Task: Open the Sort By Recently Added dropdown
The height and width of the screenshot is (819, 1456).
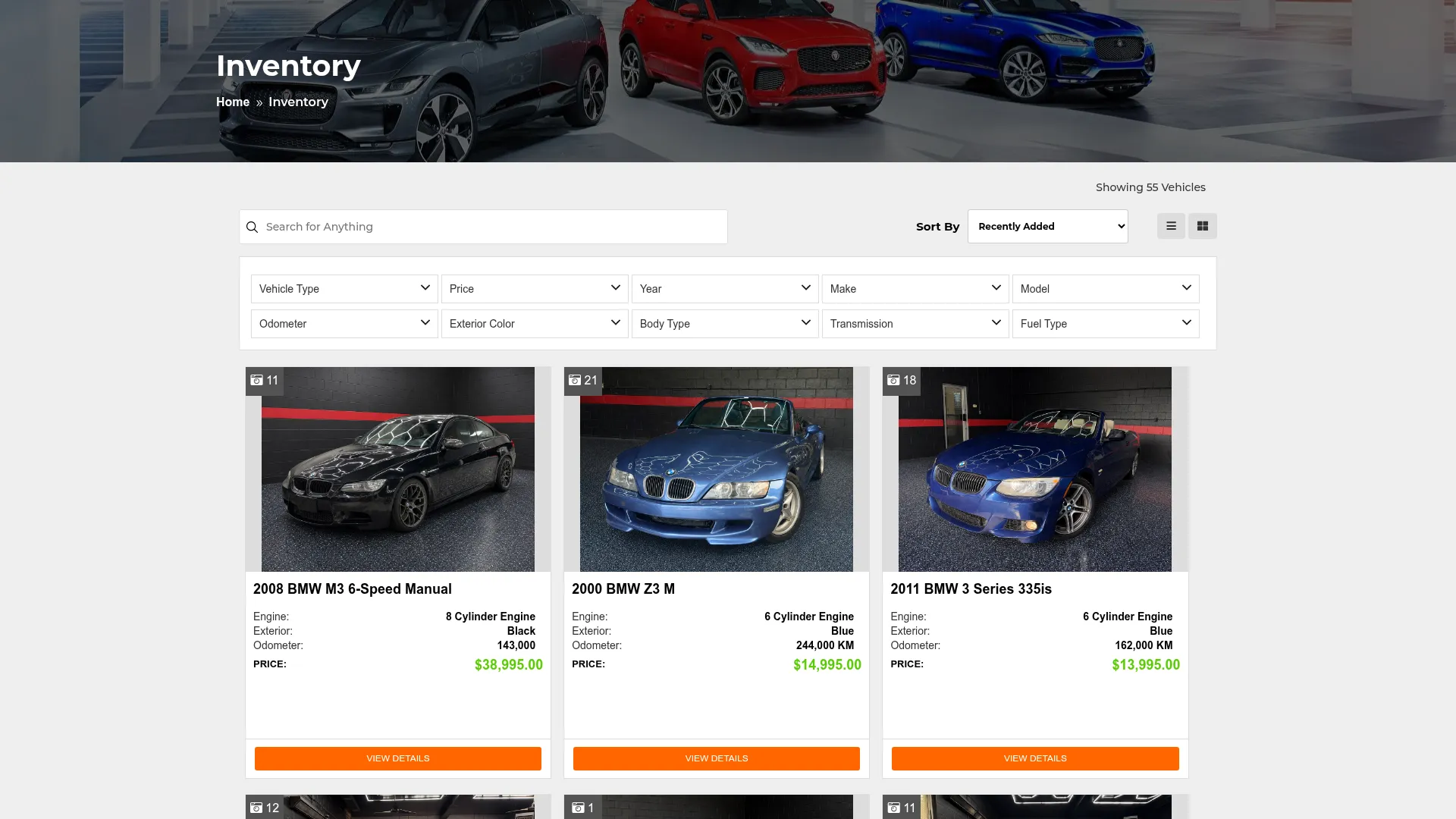Action: tap(1047, 227)
